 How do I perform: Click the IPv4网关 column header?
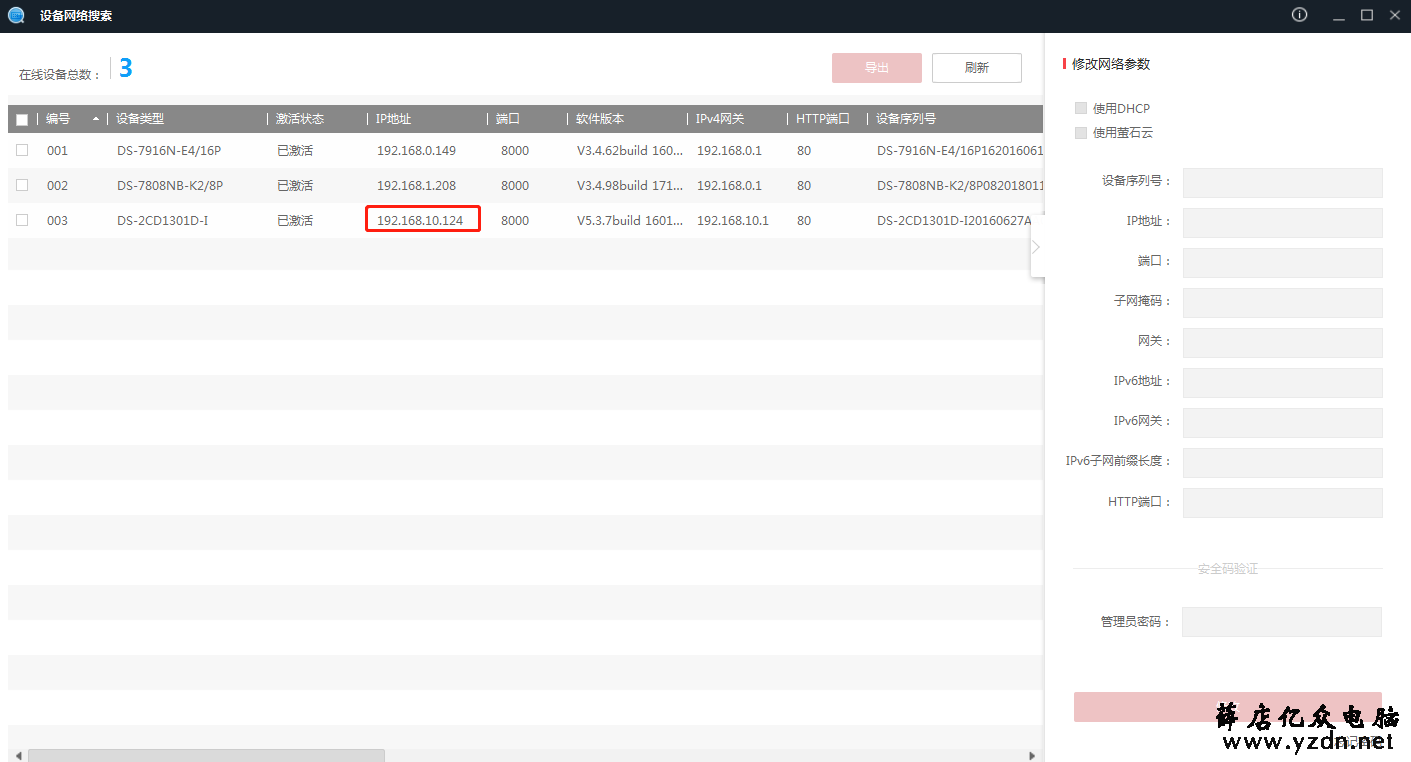coord(720,119)
